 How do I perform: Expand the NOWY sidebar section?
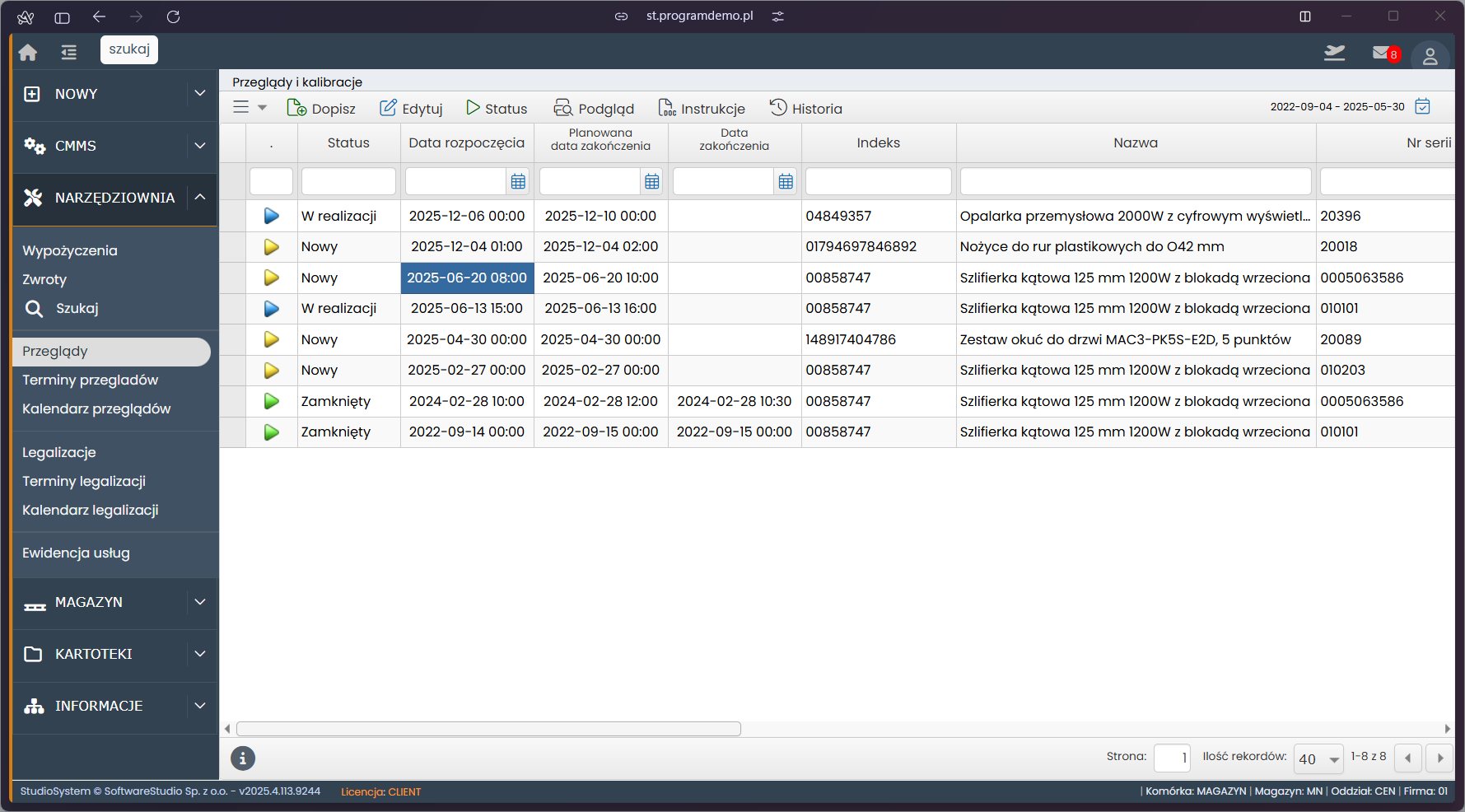coord(199,94)
